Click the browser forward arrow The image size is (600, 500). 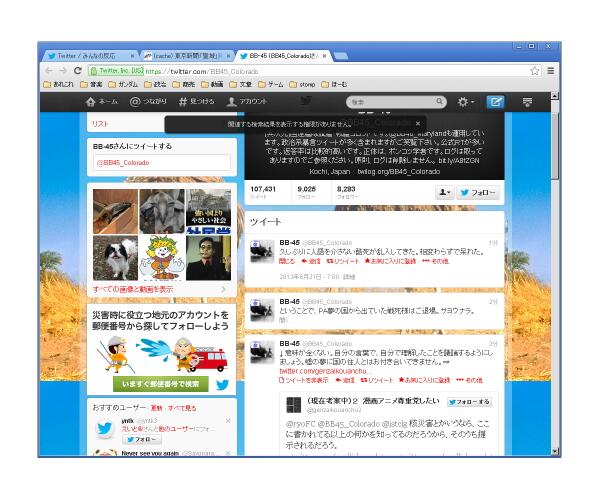(x=63, y=71)
